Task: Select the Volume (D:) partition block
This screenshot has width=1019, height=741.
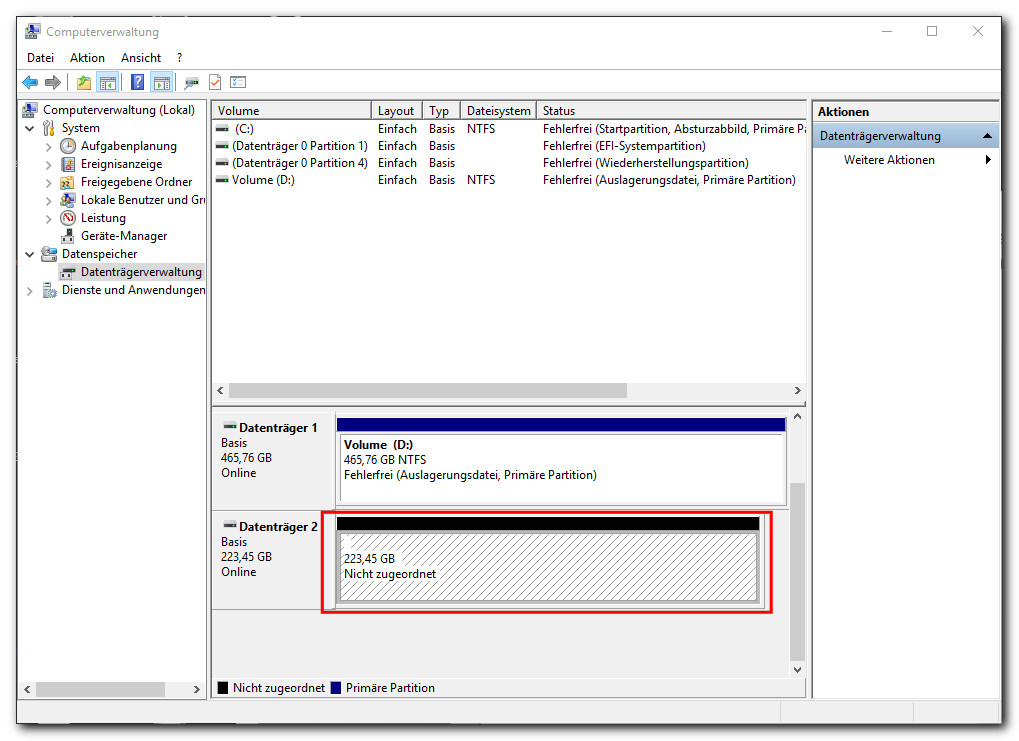Action: pos(562,468)
